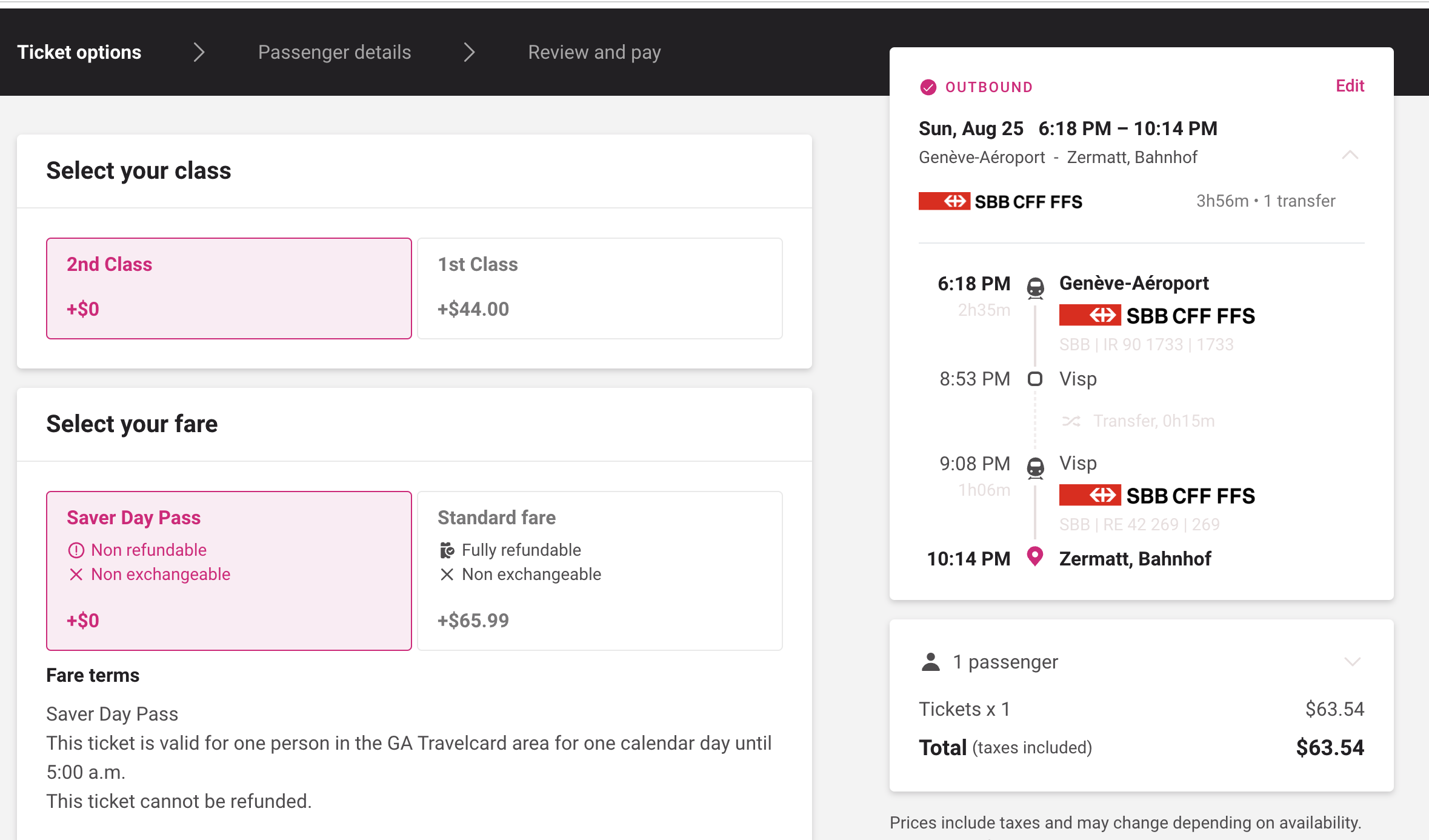Click the Non refundable info icon
The image size is (1429, 840).
tap(76, 550)
